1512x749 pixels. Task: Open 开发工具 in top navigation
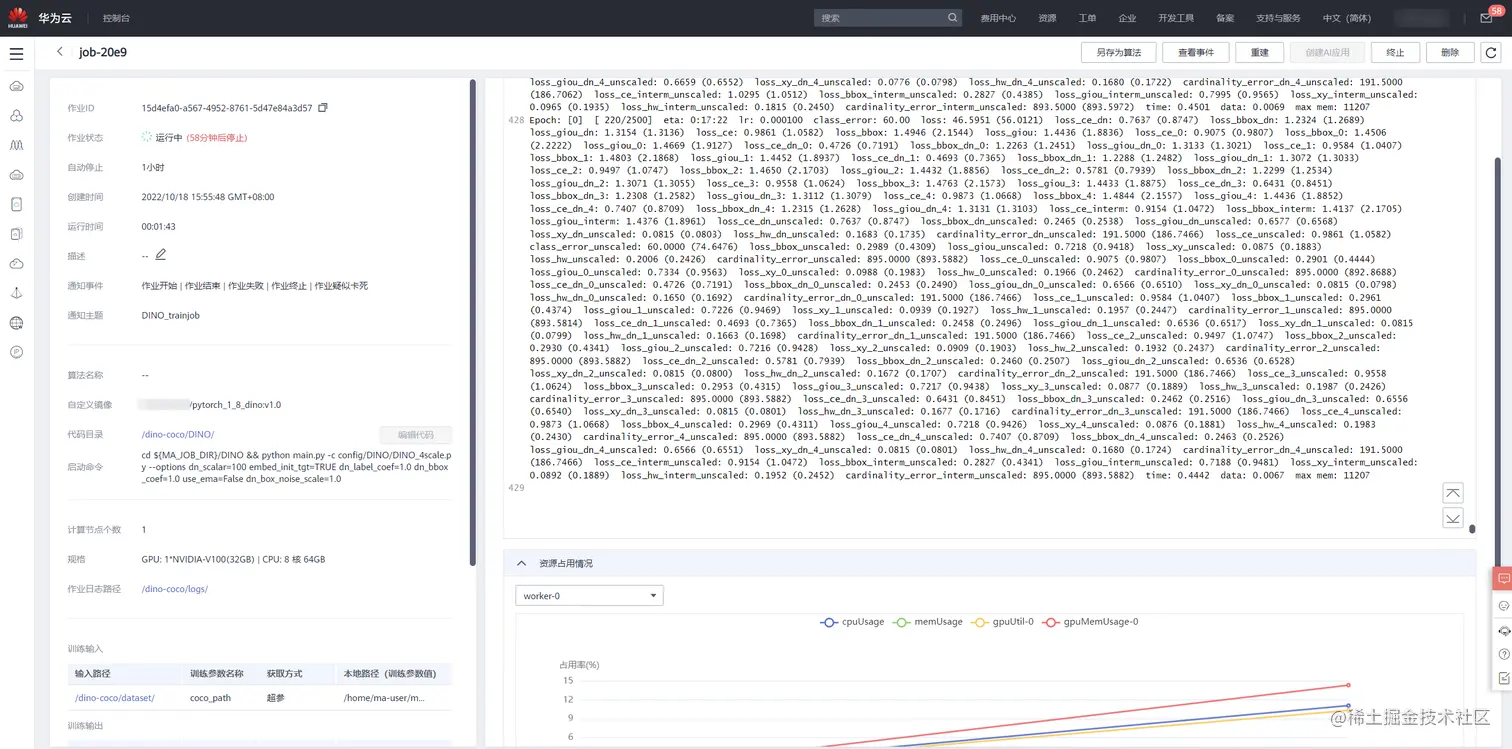pyautogui.click(x=1176, y=18)
